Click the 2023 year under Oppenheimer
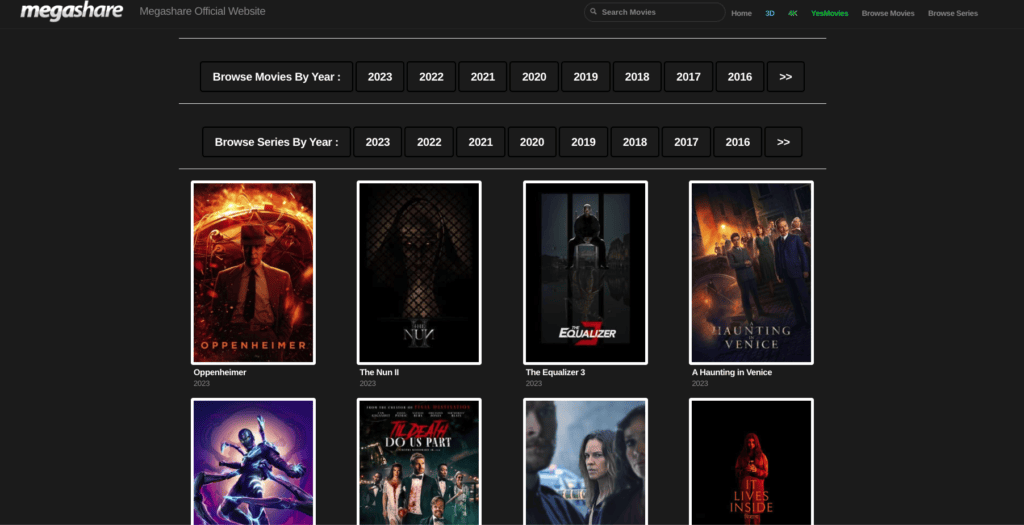 [x=201, y=383]
